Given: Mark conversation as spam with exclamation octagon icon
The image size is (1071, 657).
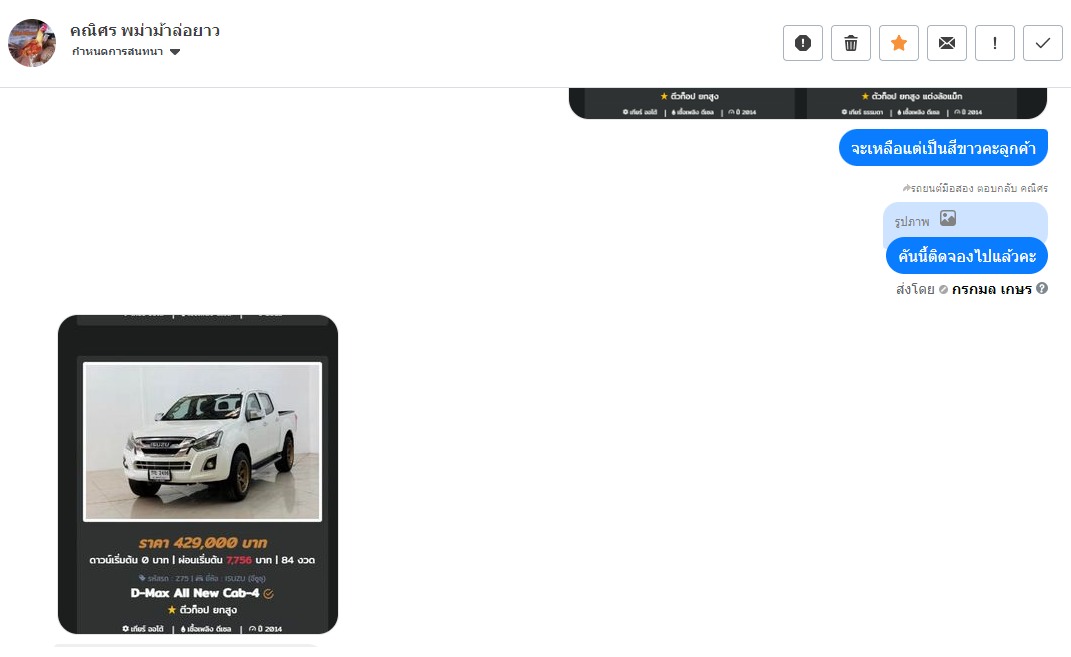Looking at the screenshot, I should pos(803,43).
